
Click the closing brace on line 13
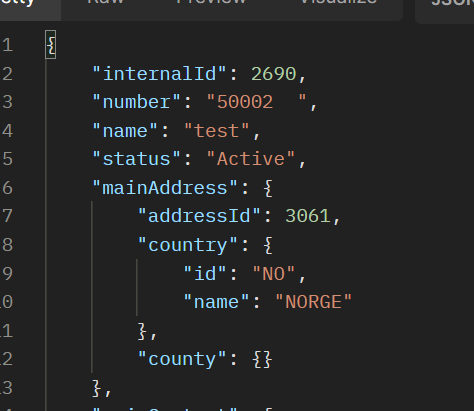tap(97, 388)
